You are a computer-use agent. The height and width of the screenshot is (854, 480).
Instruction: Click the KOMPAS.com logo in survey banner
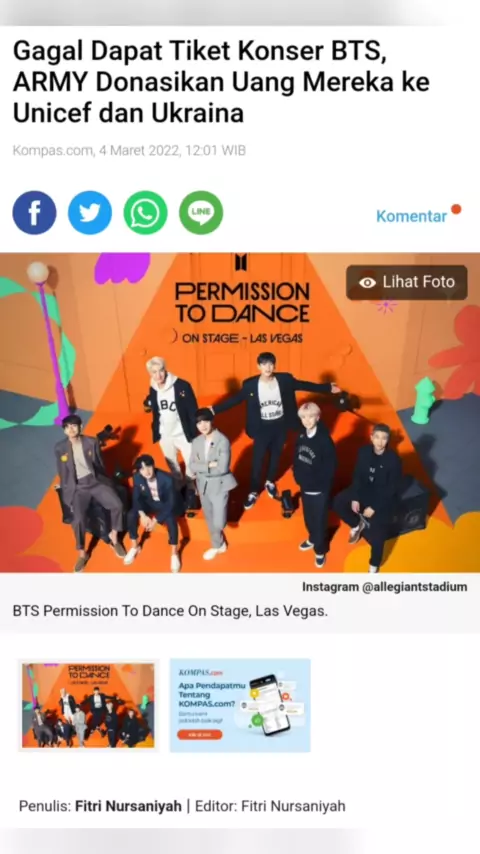pos(193,672)
